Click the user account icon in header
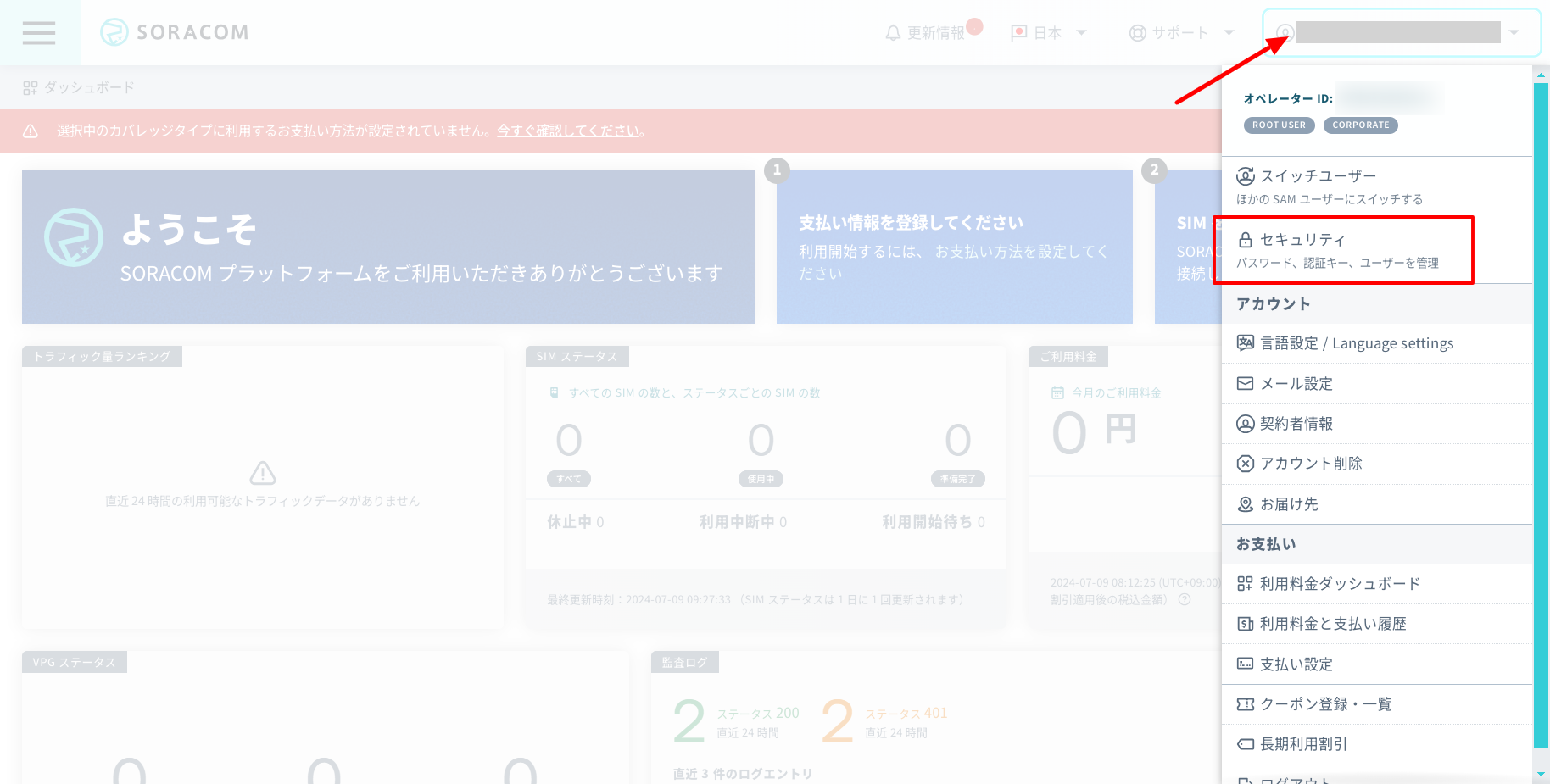 coord(1285,32)
